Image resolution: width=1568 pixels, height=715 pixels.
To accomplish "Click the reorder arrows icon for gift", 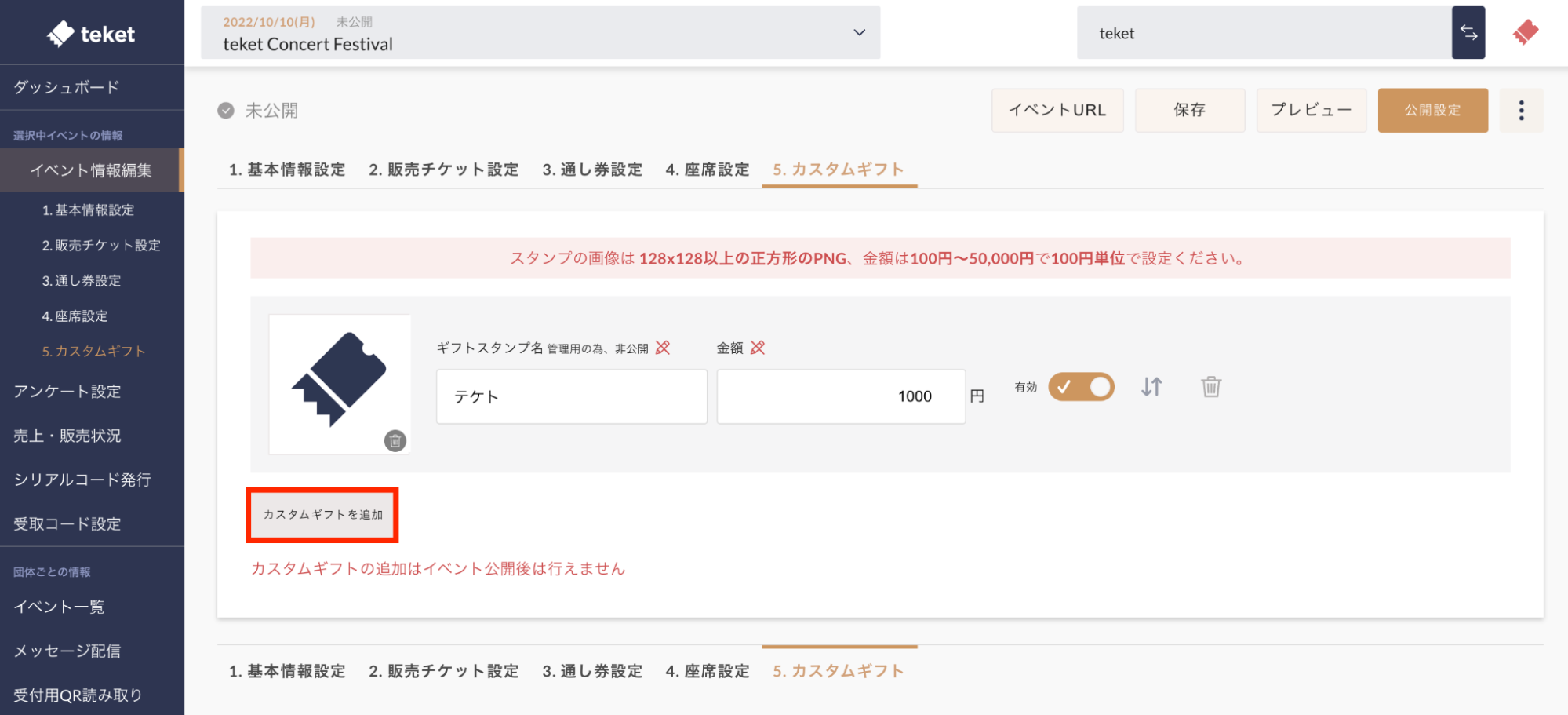I will click(1151, 387).
